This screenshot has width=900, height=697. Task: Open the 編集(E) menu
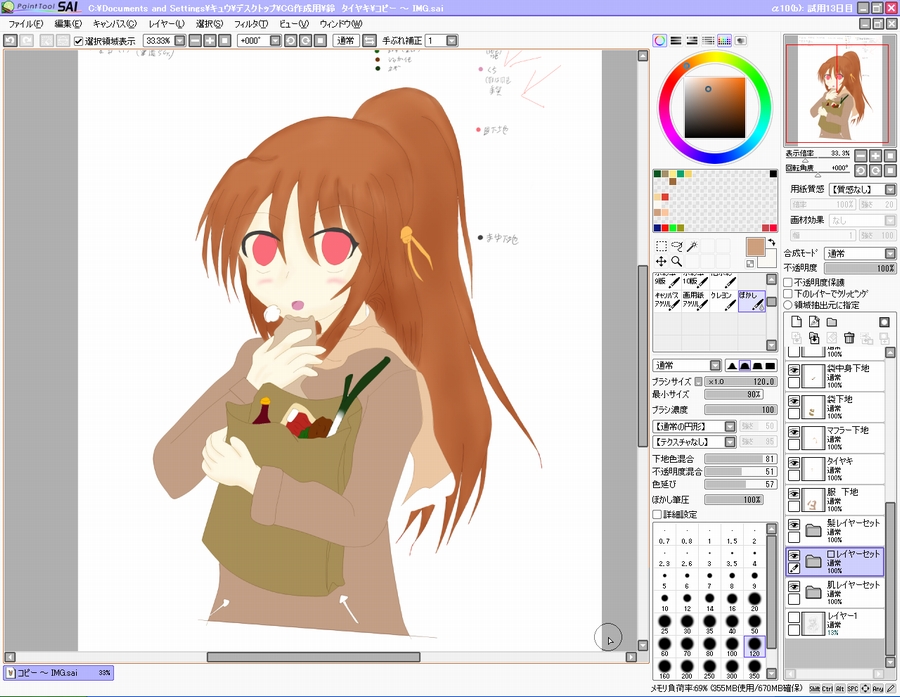coord(68,24)
